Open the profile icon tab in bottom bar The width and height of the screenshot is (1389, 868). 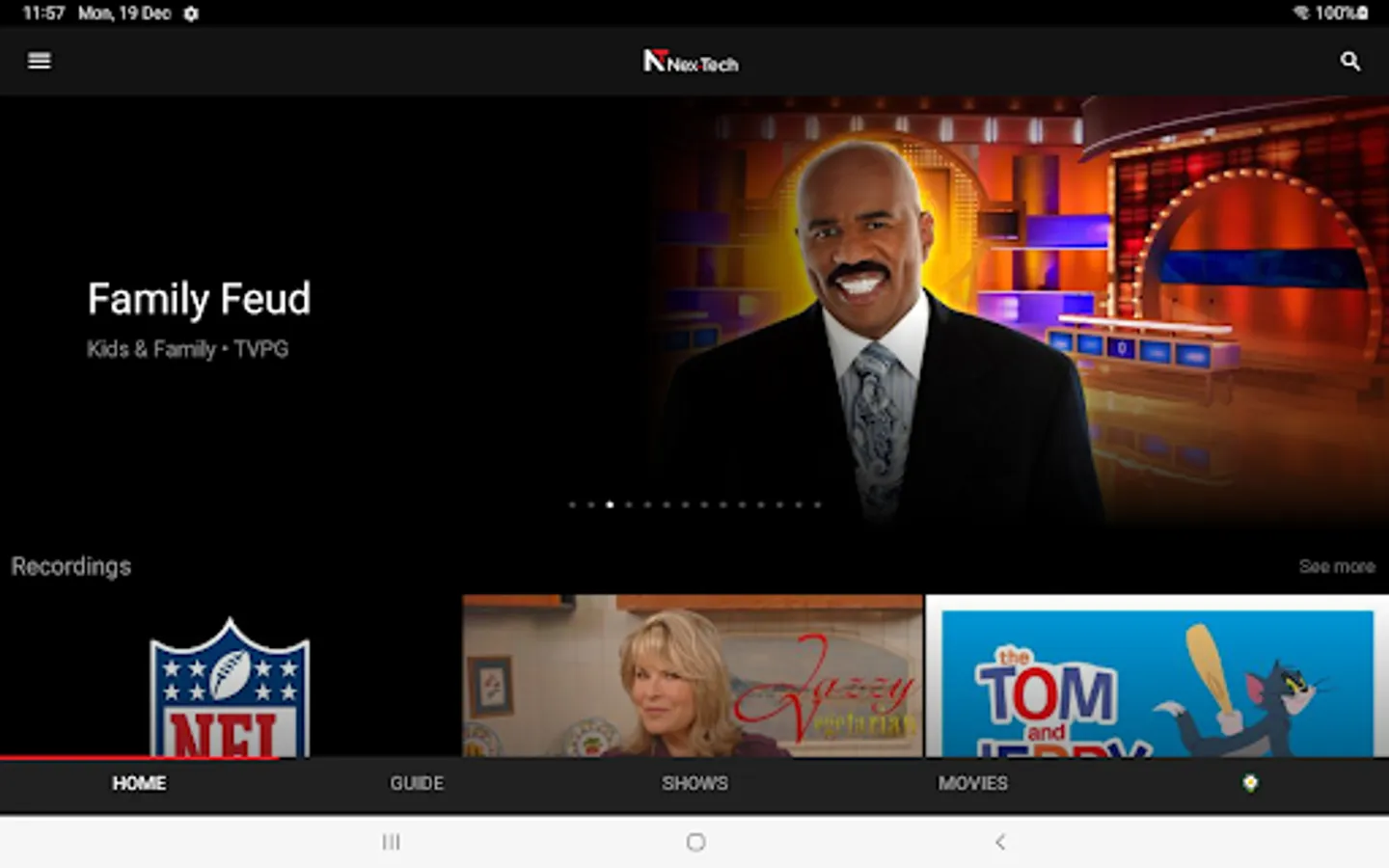[1250, 783]
